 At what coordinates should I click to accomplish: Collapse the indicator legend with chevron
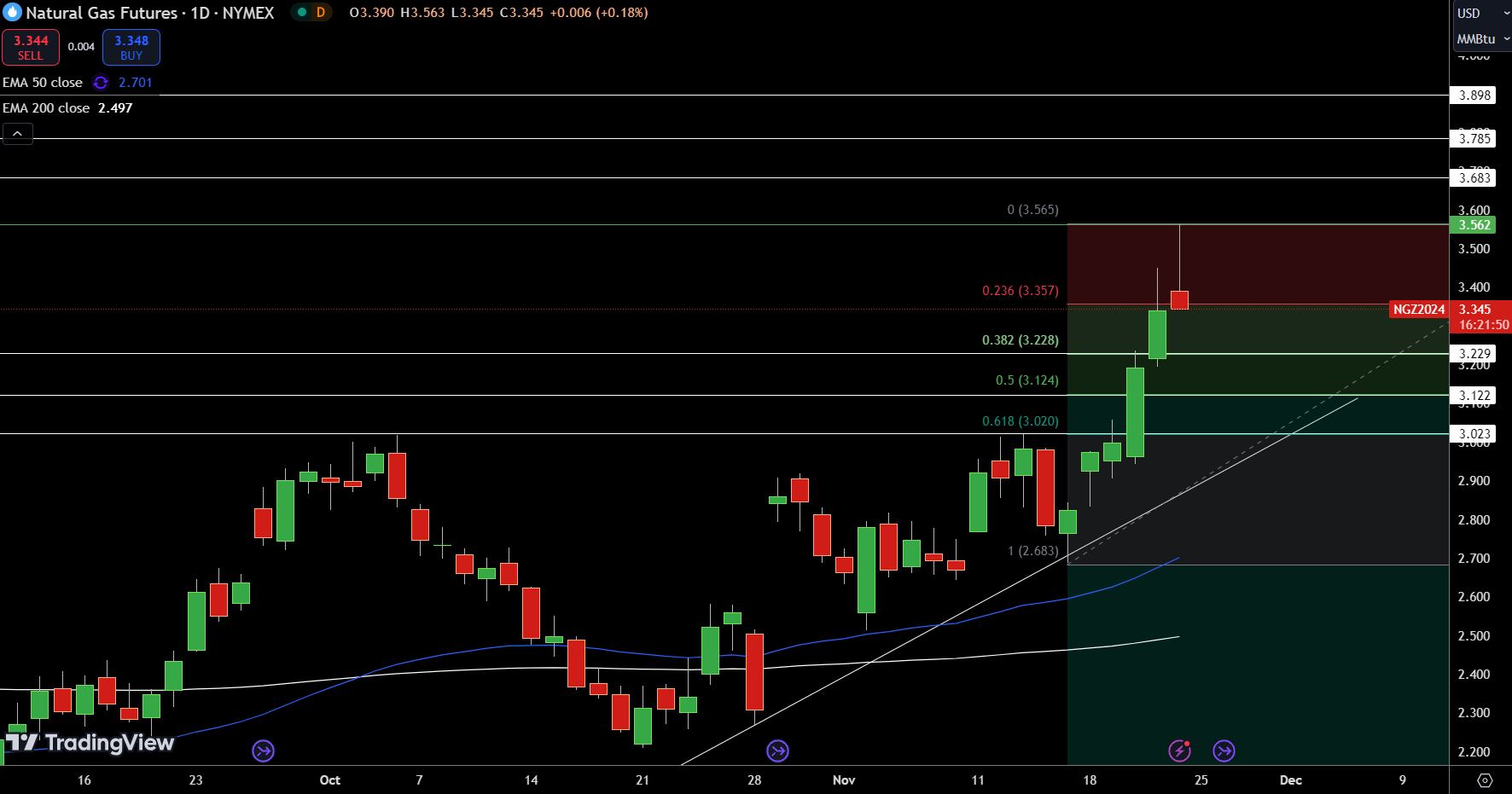[18, 134]
